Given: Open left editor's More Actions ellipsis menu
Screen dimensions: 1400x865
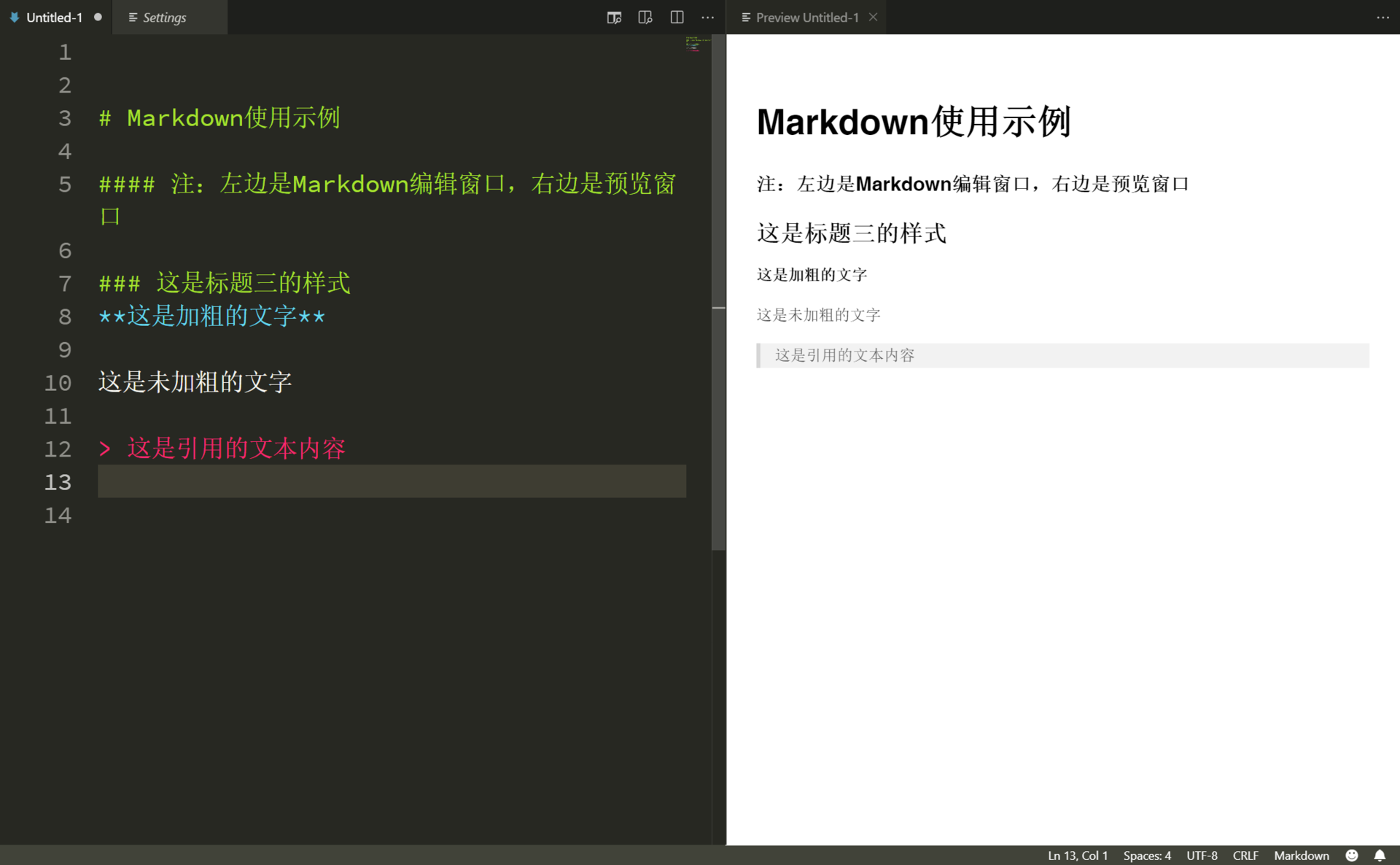Looking at the screenshot, I should (x=707, y=18).
